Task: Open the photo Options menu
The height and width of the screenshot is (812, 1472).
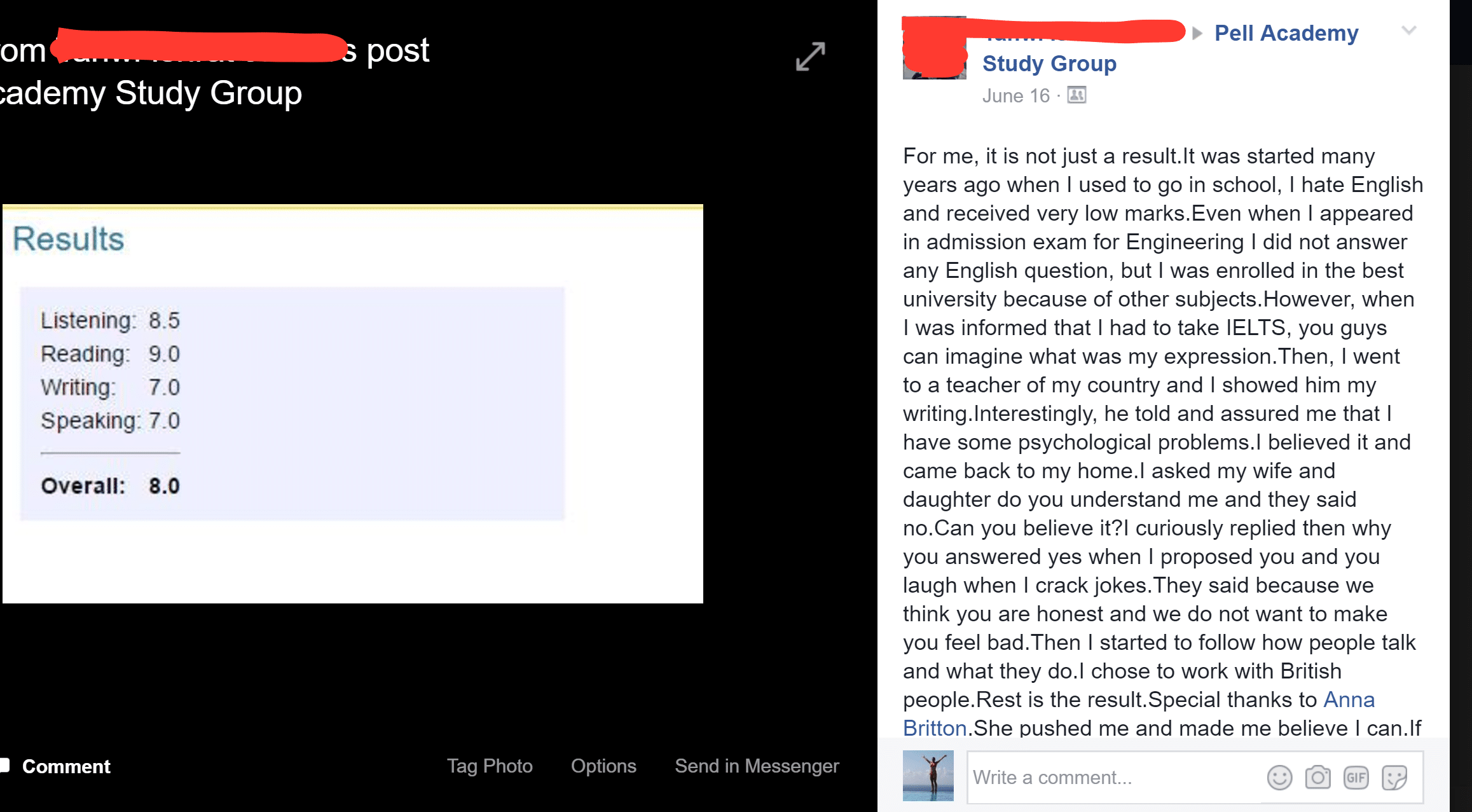Action: pos(603,766)
